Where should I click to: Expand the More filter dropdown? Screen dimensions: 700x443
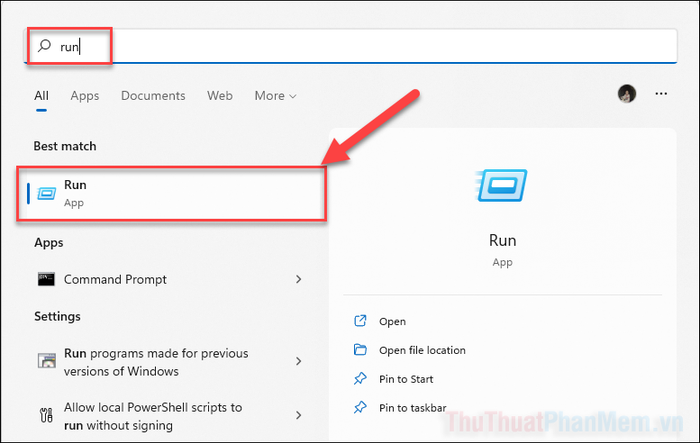[275, 96]
